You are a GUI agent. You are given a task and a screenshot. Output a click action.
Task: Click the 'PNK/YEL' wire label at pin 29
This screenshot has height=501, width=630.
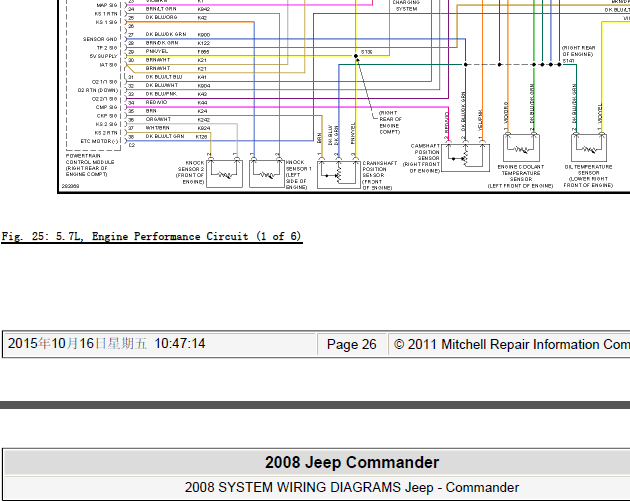click(x=157, y=51)
